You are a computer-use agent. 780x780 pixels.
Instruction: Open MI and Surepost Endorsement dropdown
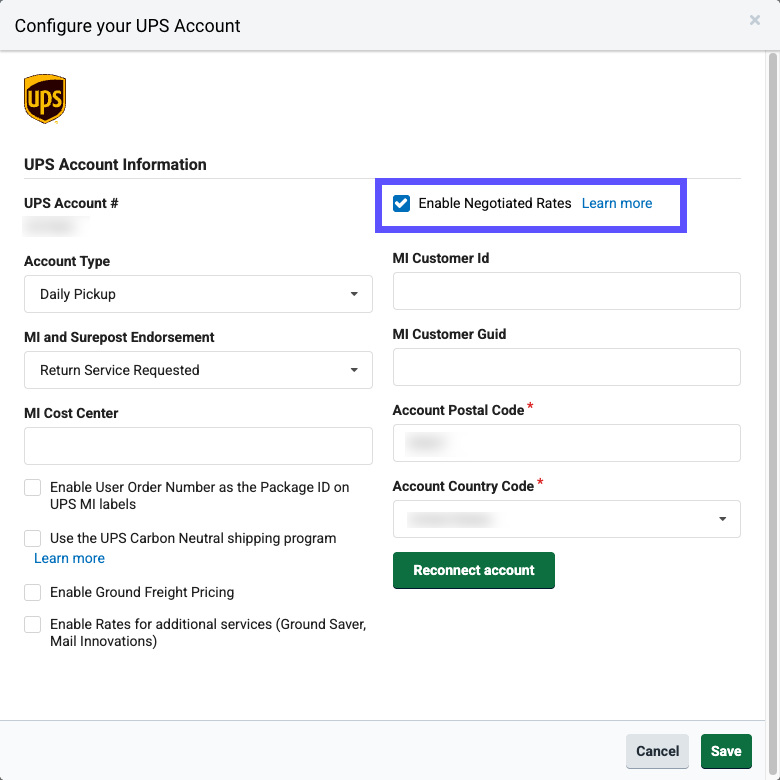tap(198, 370)
